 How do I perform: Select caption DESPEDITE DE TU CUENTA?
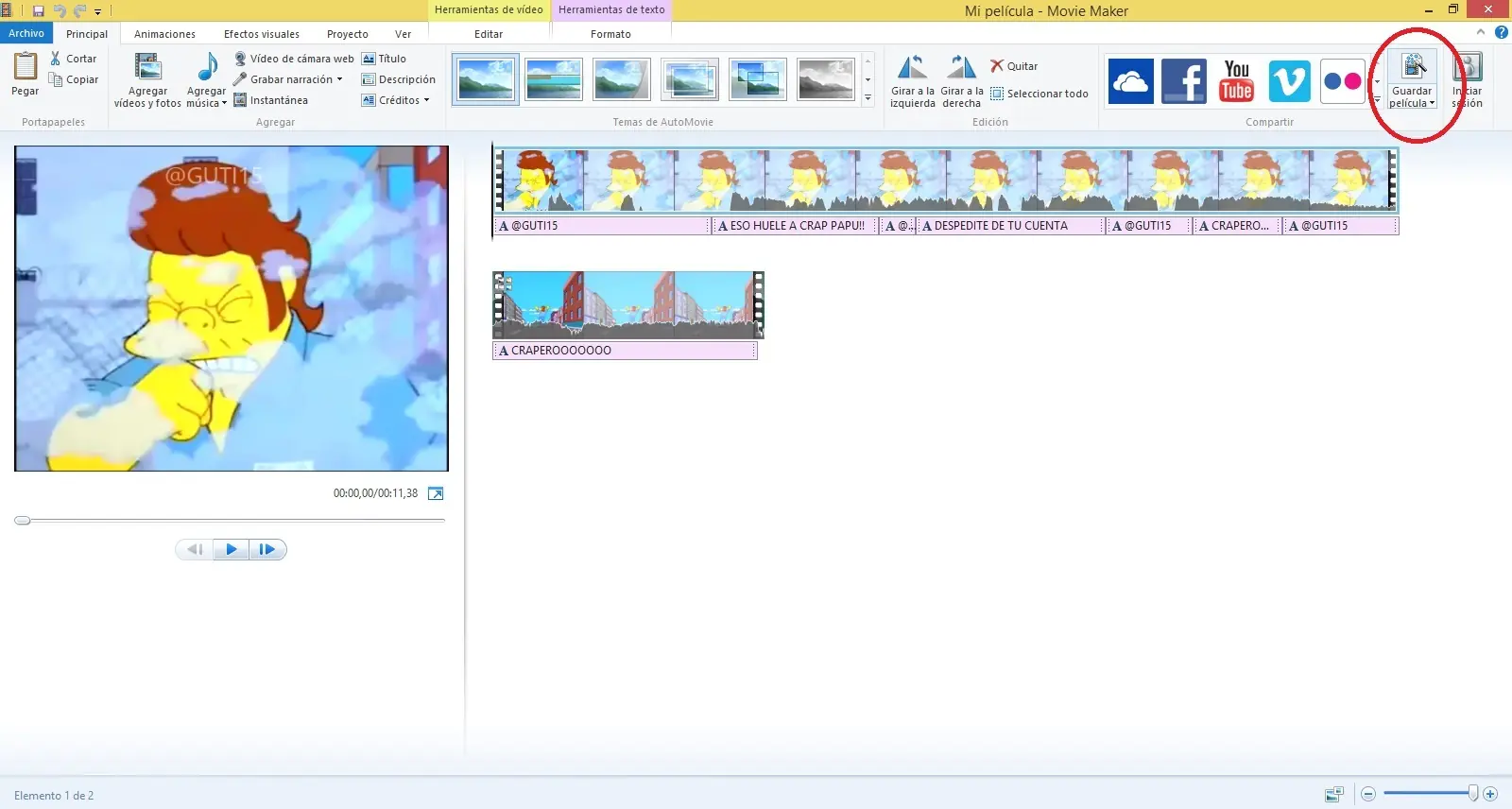pos(1010,226)
